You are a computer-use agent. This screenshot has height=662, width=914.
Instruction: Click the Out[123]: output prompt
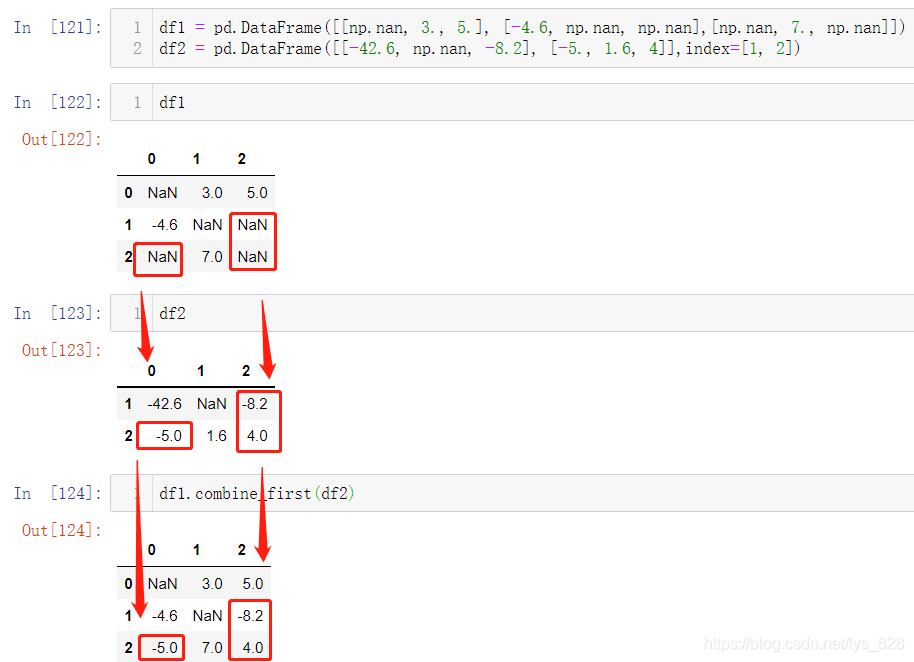tap(62, 350)
